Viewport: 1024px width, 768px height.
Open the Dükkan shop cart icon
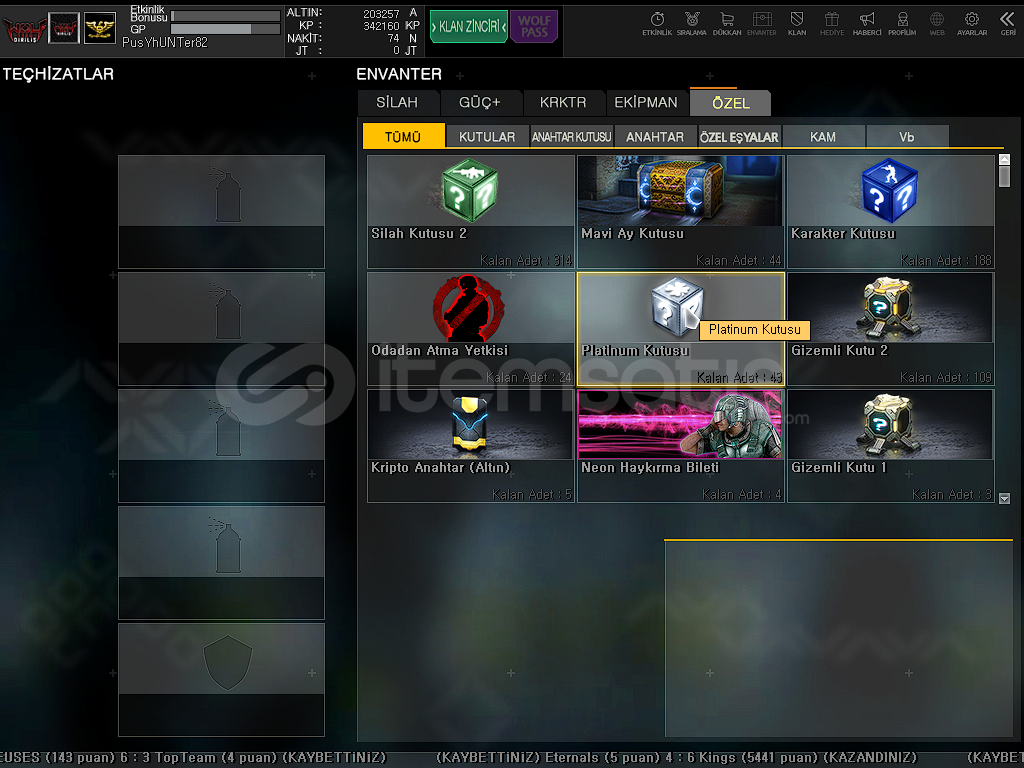coord(727,24)
